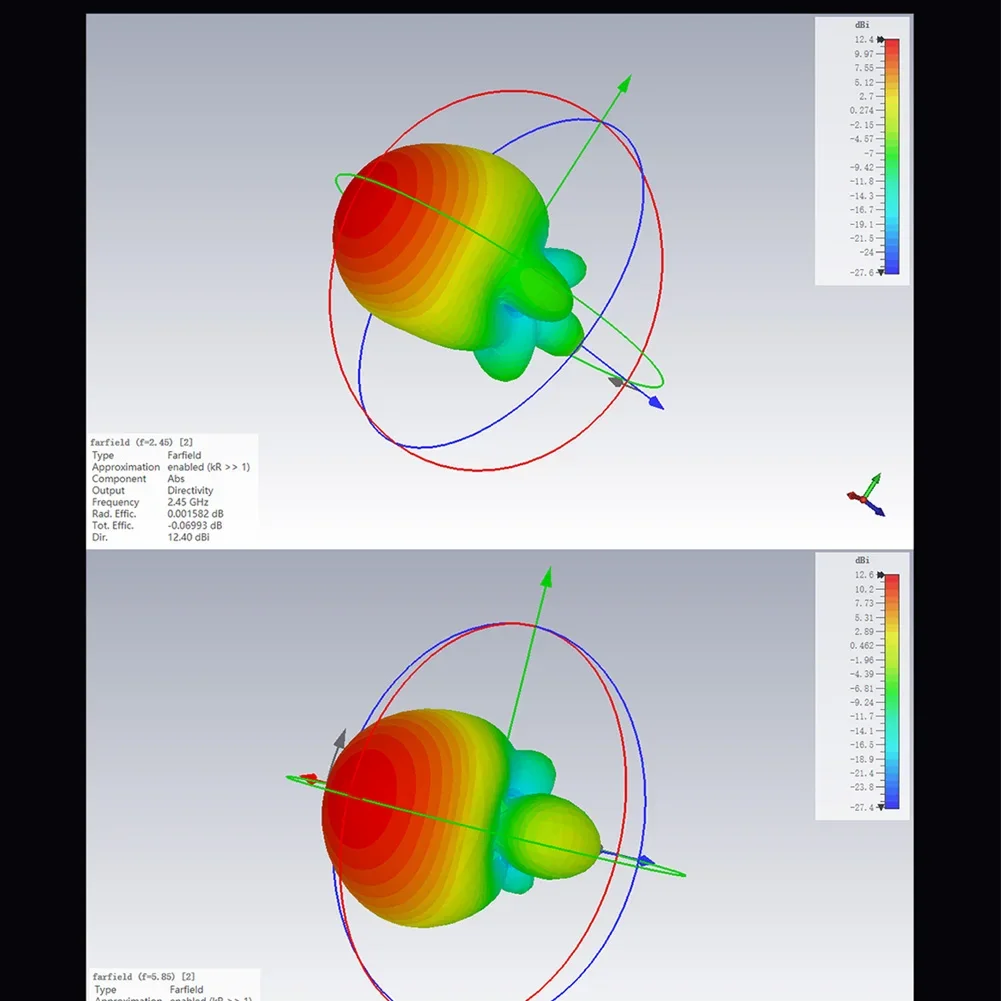Click the green axis arrowhead in the 2.45 GHz plot
Viewport: 1001px width, 1001px height.
[625, 83]
